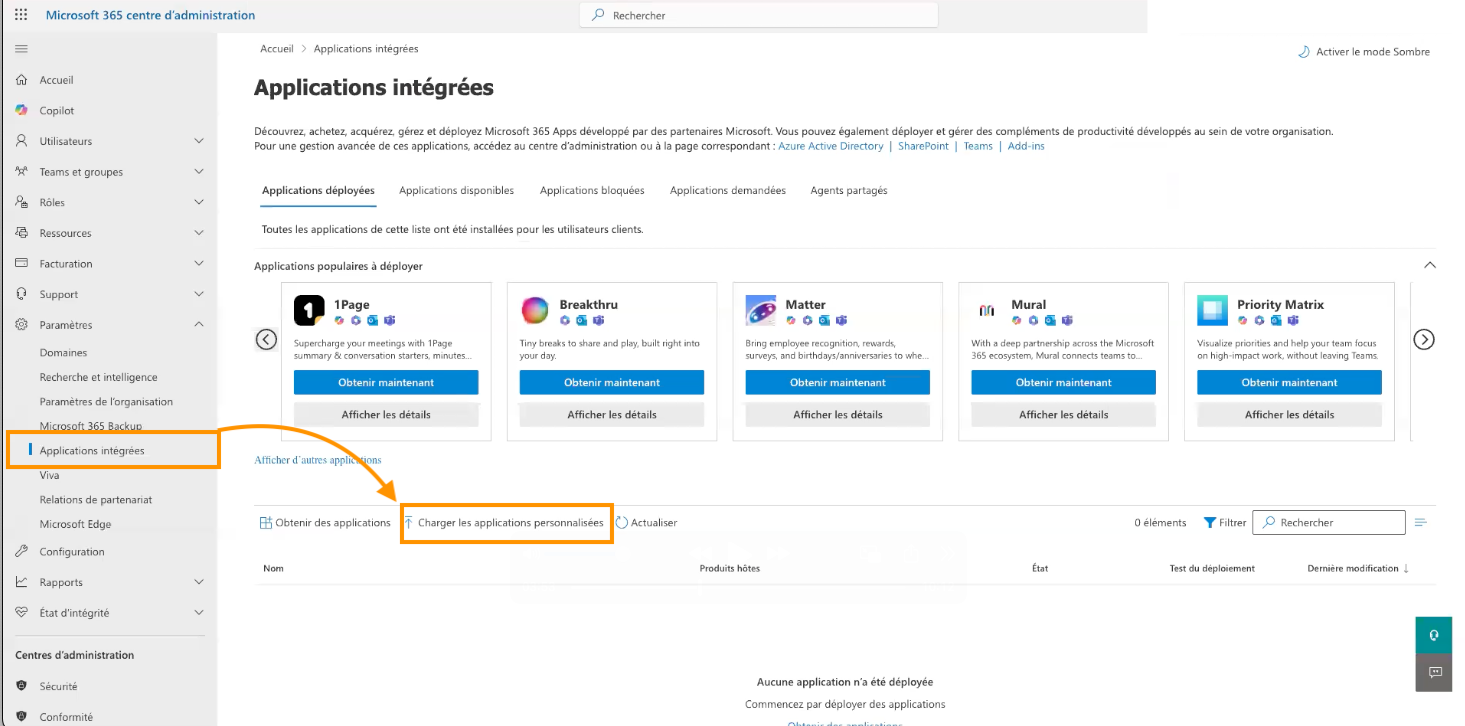Expand the Utilisateurs menu section

click(x=198, y=142)
